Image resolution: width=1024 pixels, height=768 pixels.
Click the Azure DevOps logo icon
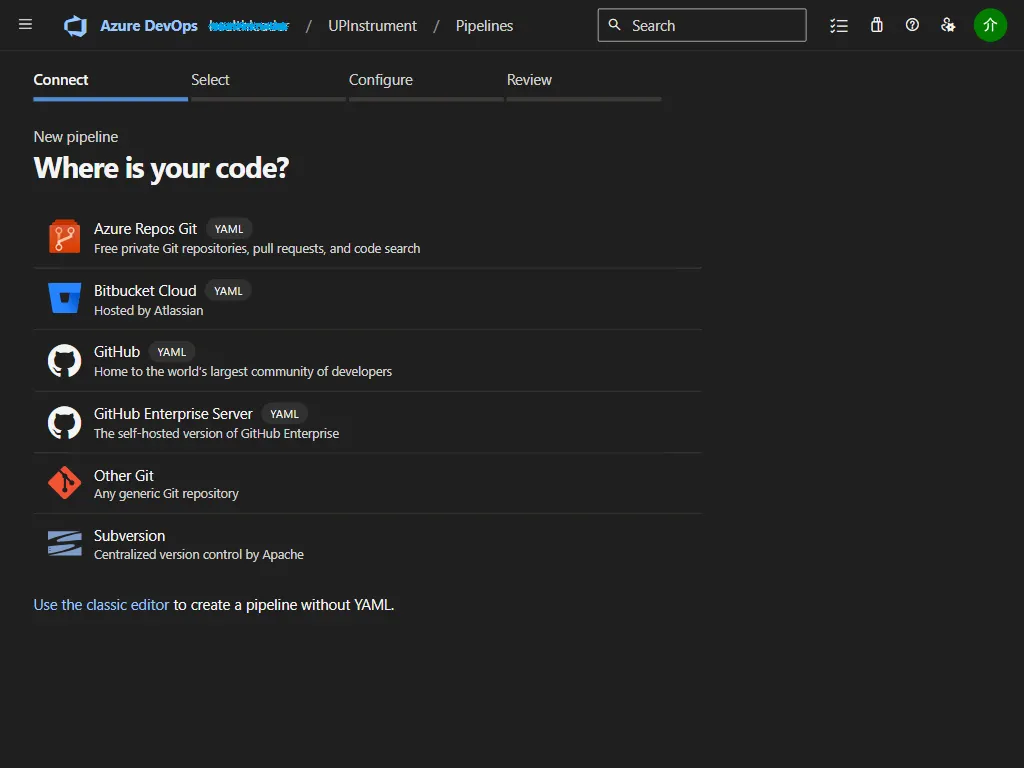(76, 26)
